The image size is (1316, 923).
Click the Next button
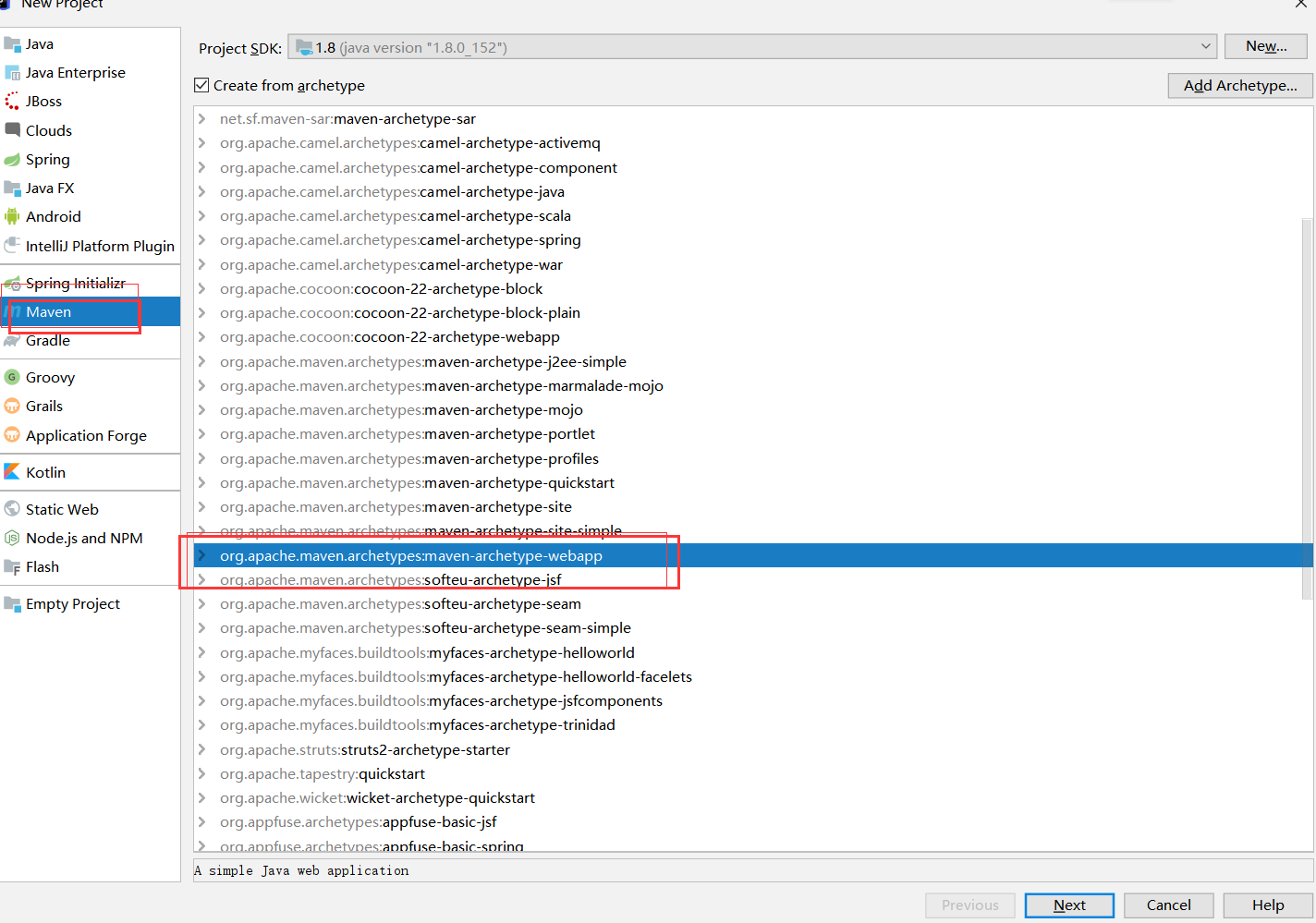click(x=1069, y=905)
